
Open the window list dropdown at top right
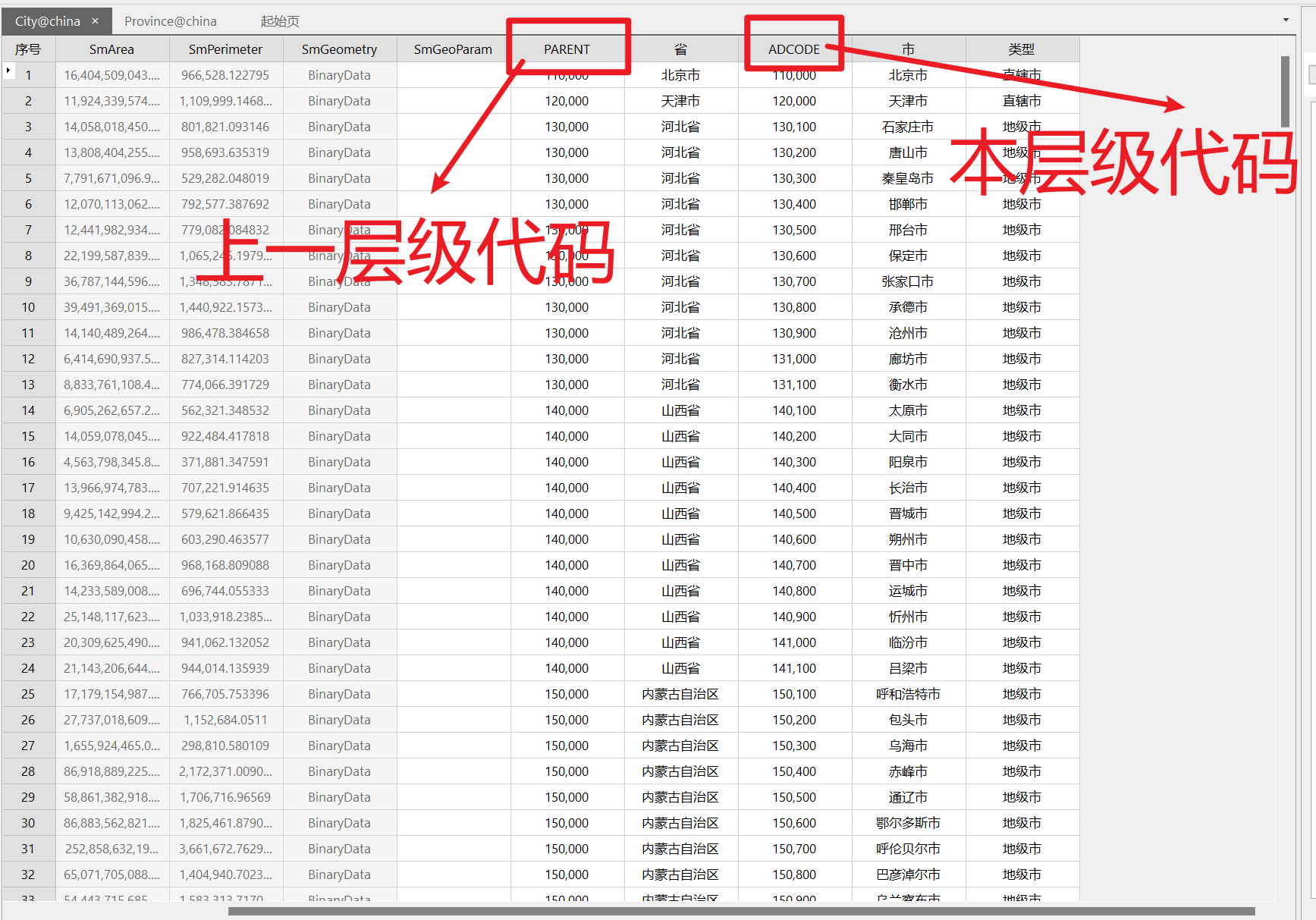(x=1284, y=20)
